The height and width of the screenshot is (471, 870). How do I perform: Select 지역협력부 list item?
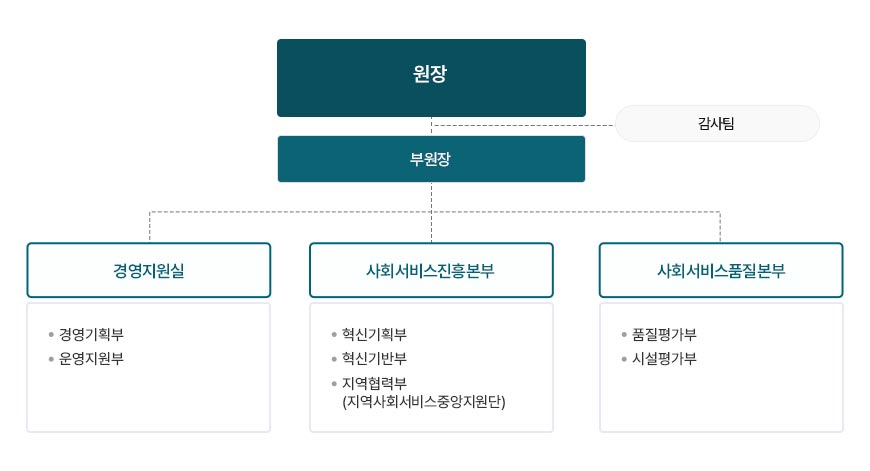(x=375, y=383)
